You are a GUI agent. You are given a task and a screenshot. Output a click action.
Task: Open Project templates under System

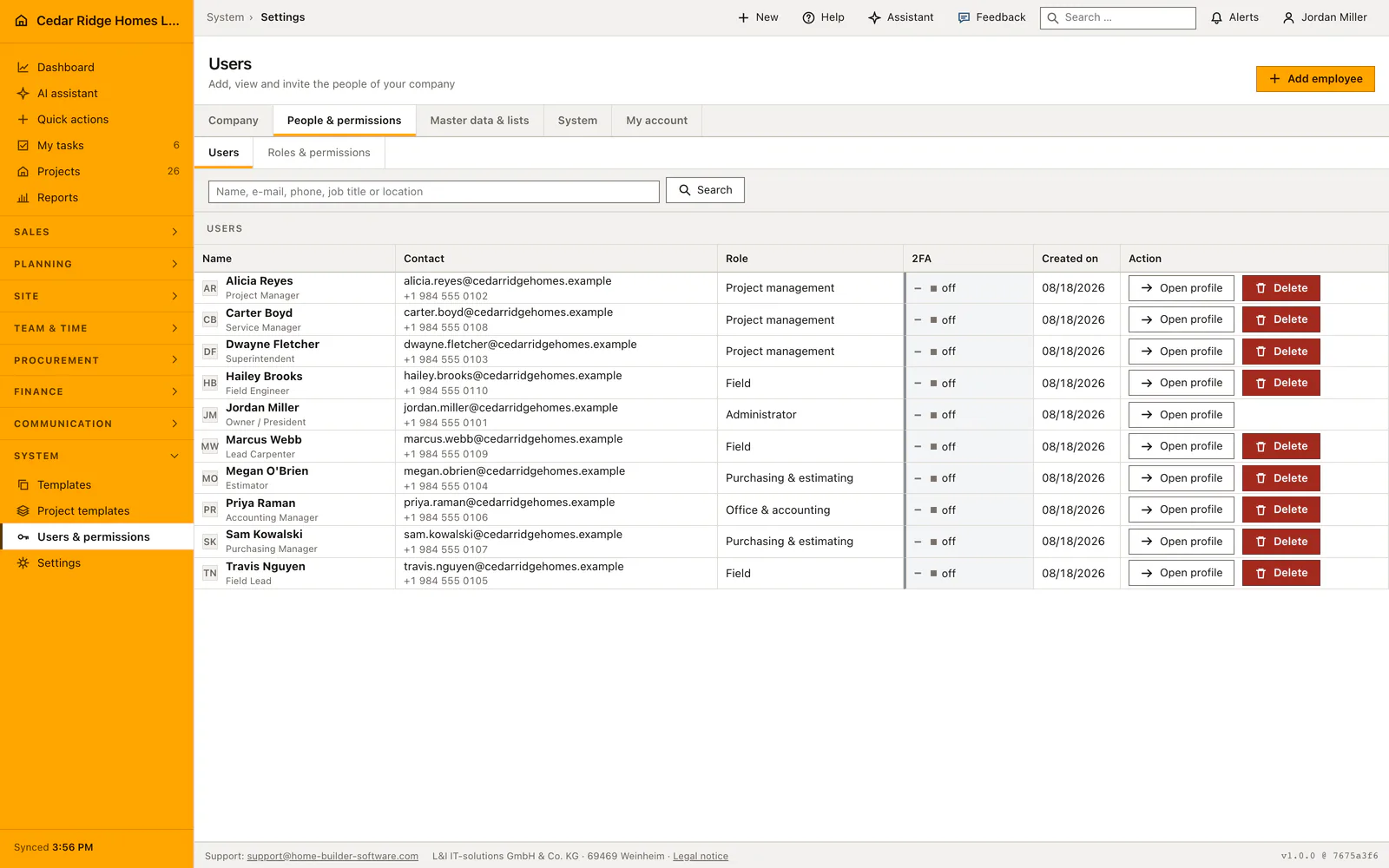(96, 510)
